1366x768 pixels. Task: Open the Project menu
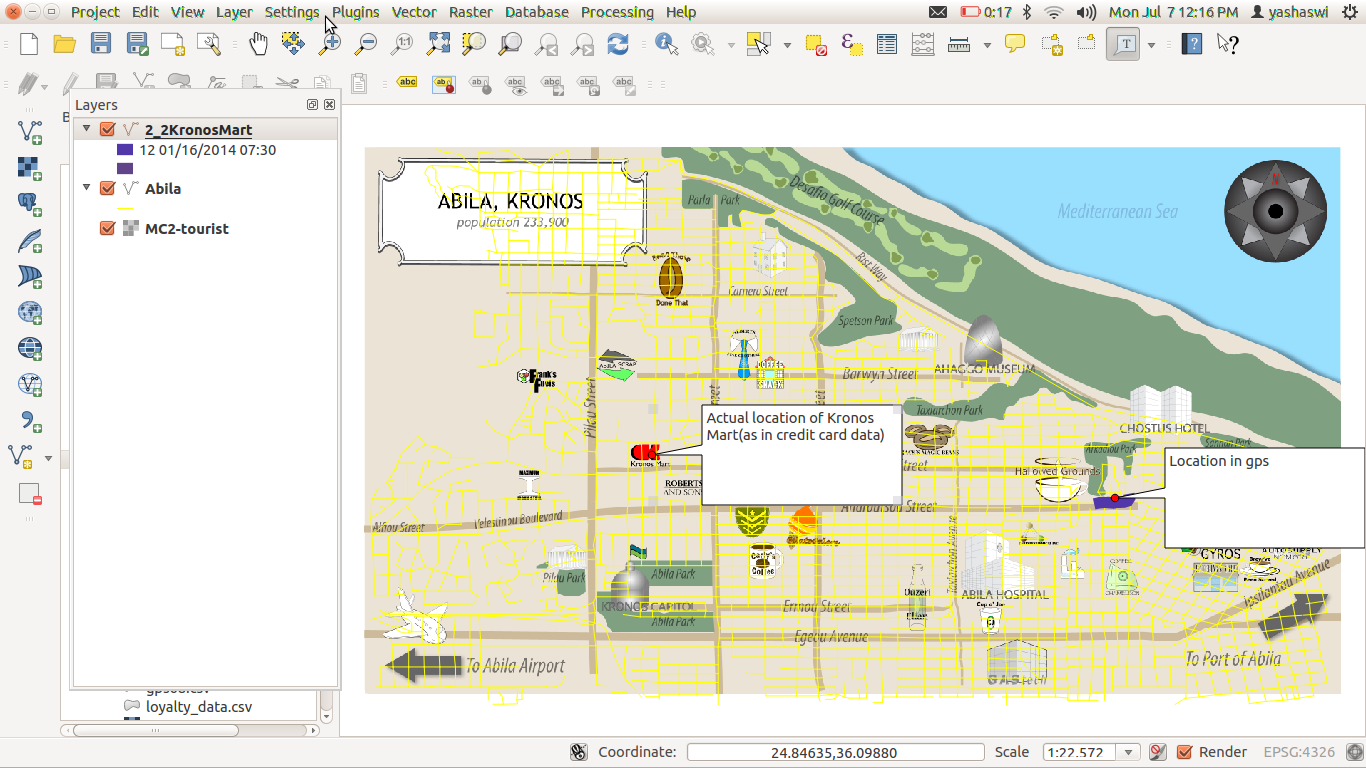pos(96,12)
